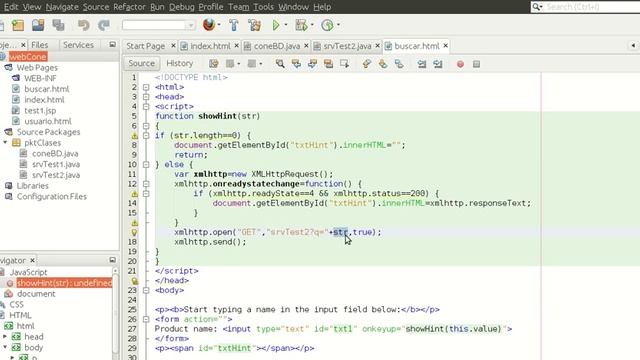The image size is (640, 360).
Task: Collapse the fold at line 10 else block
Action: 146,165
